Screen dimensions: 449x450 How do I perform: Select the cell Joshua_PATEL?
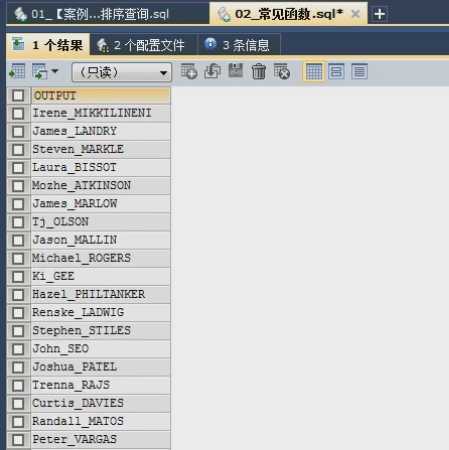pos(101,367)
